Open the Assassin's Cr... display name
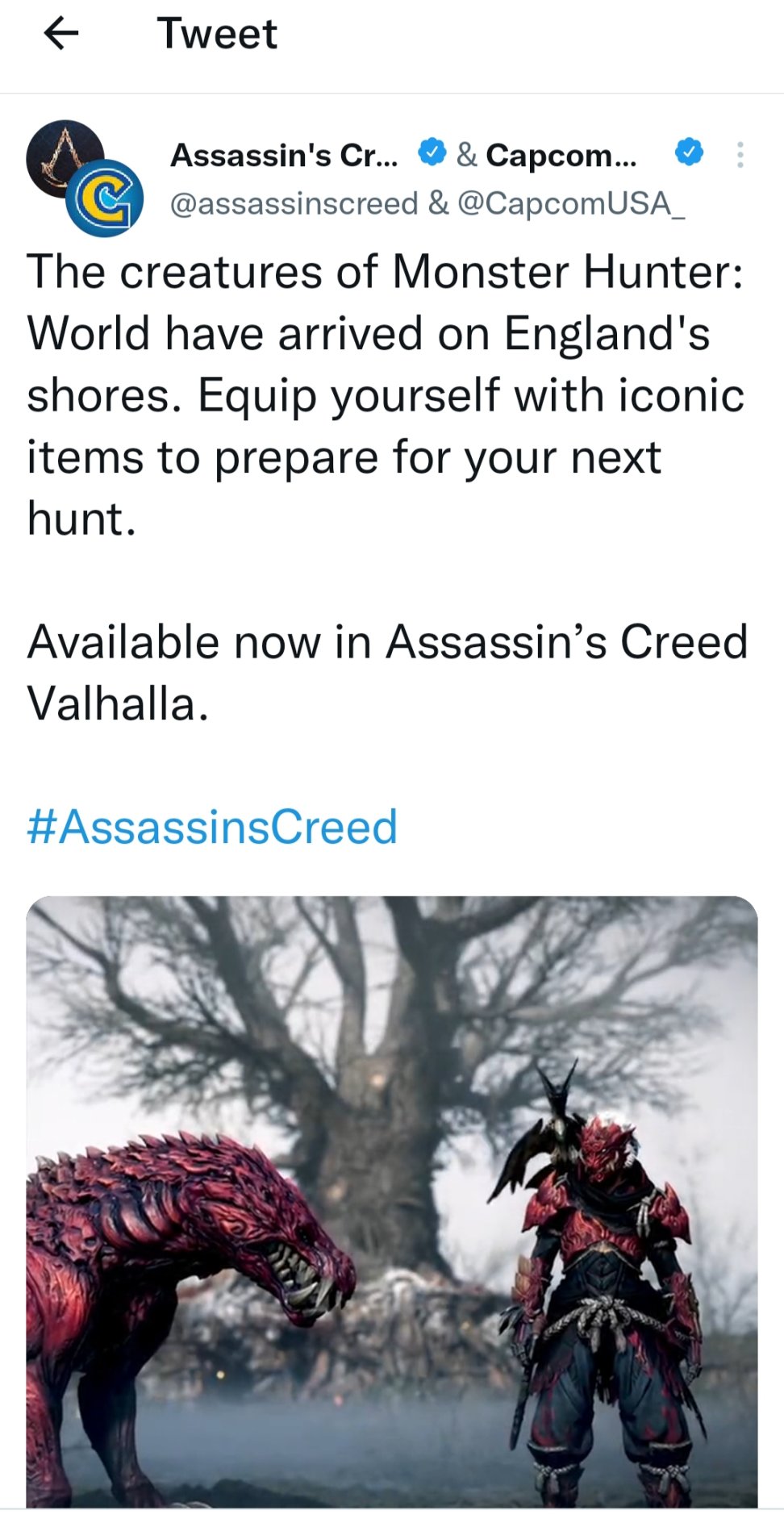The height and width of the screenshot is (1527, 784). point(284,155)
